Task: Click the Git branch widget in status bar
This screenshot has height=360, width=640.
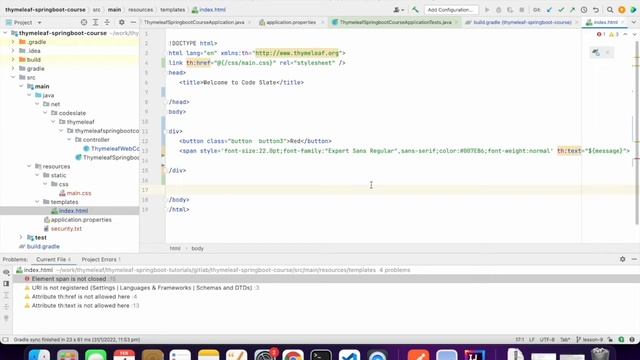Action: (x=589, y=340)
